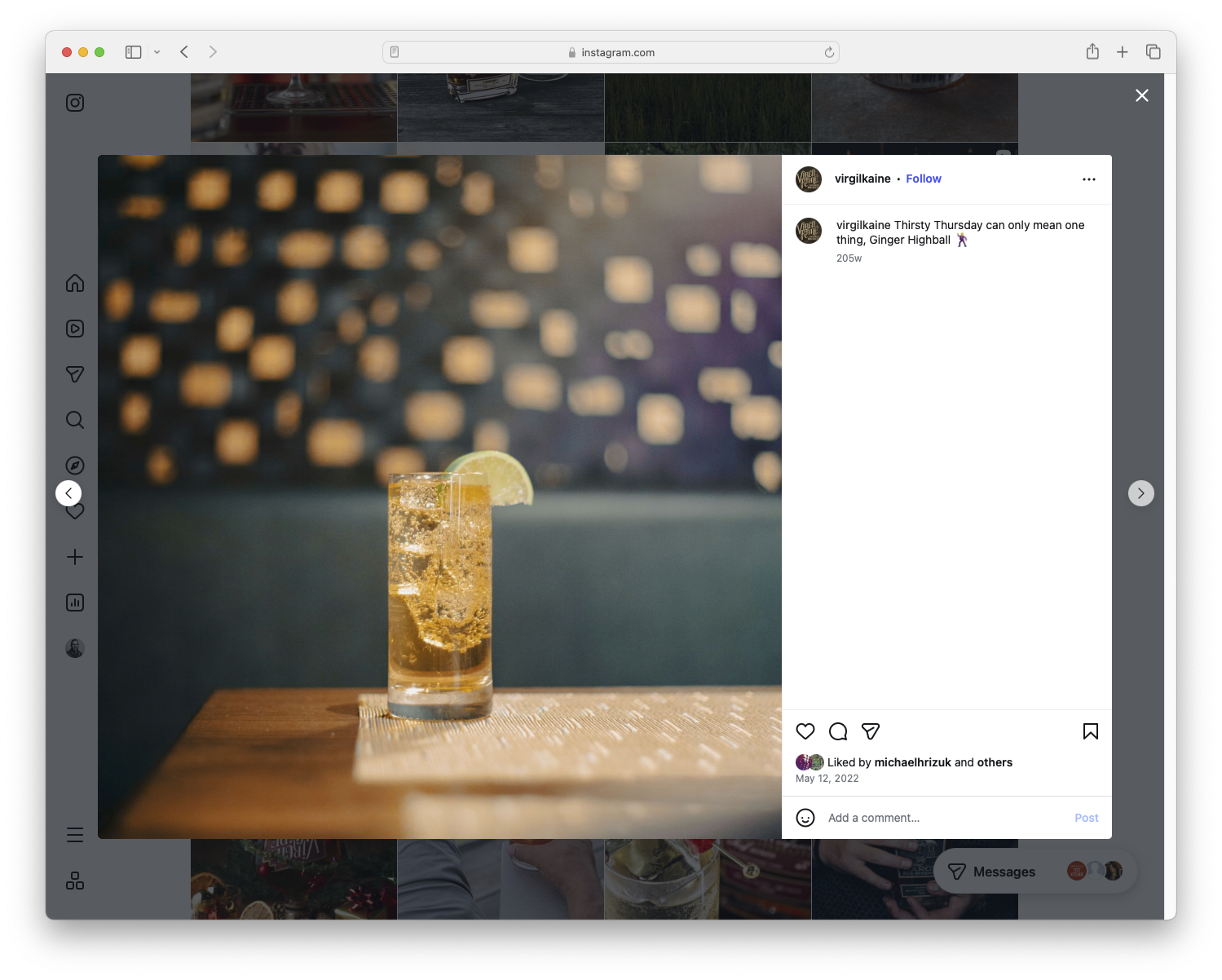Click the Add a comment field
Image resolution: width=1222 pixels, height=980 pixels.
[x=897, y=817]
